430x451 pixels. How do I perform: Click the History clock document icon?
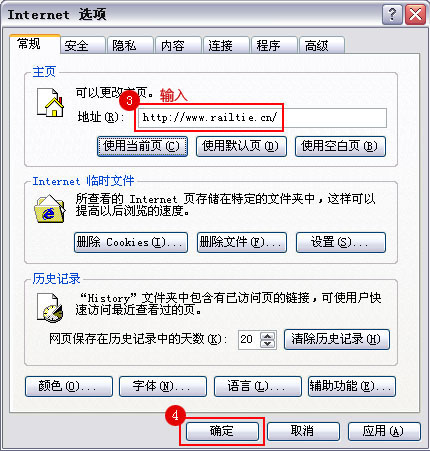coord(50,308)
